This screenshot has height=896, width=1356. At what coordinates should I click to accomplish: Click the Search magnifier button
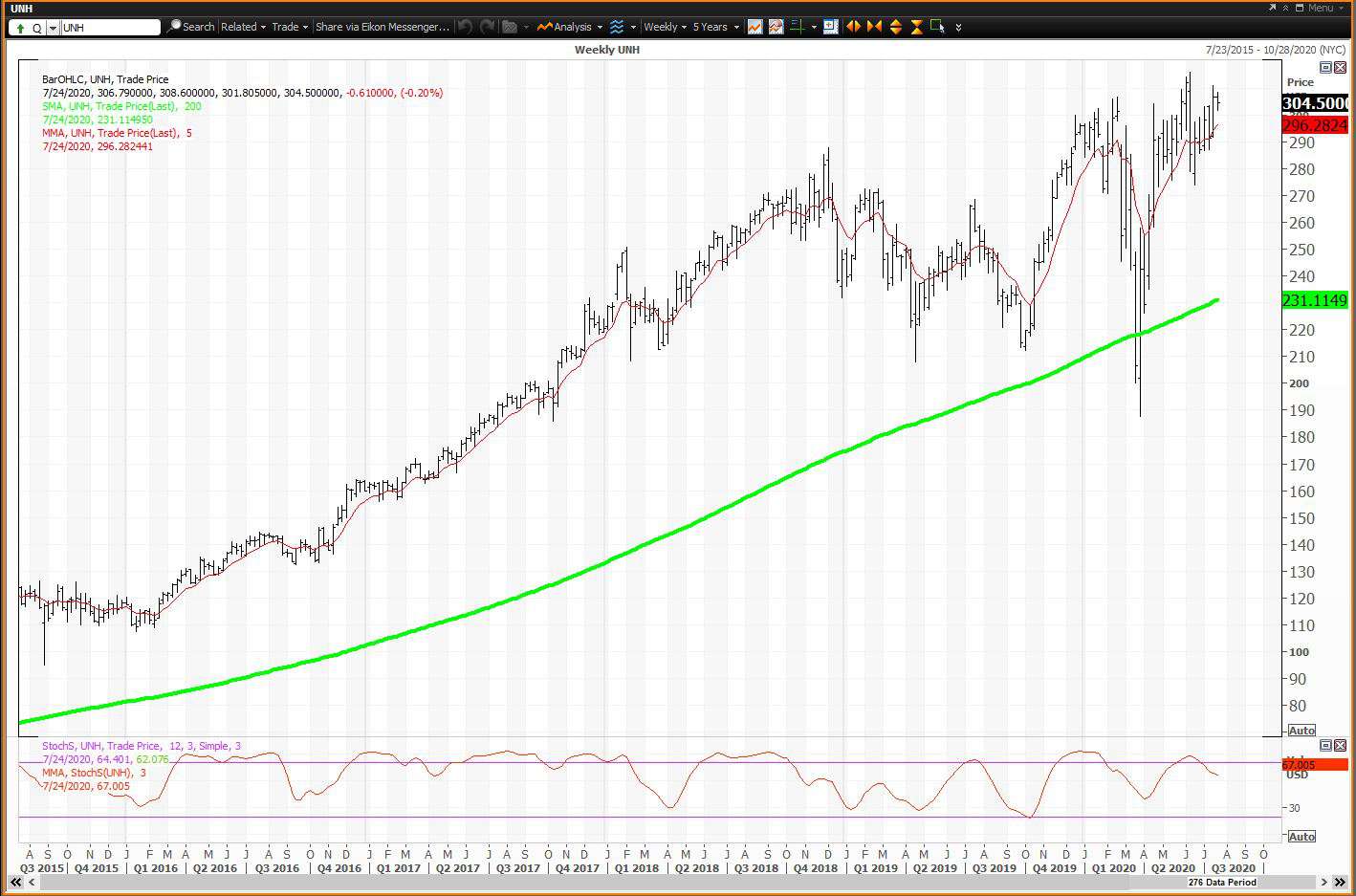point(190,27)
